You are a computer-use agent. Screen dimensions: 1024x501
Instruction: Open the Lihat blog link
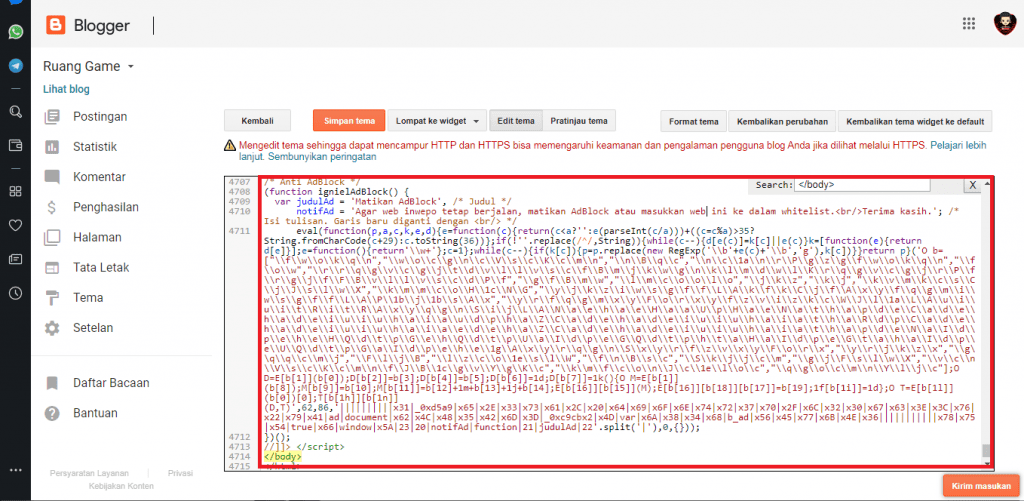(x=66, y=89)
